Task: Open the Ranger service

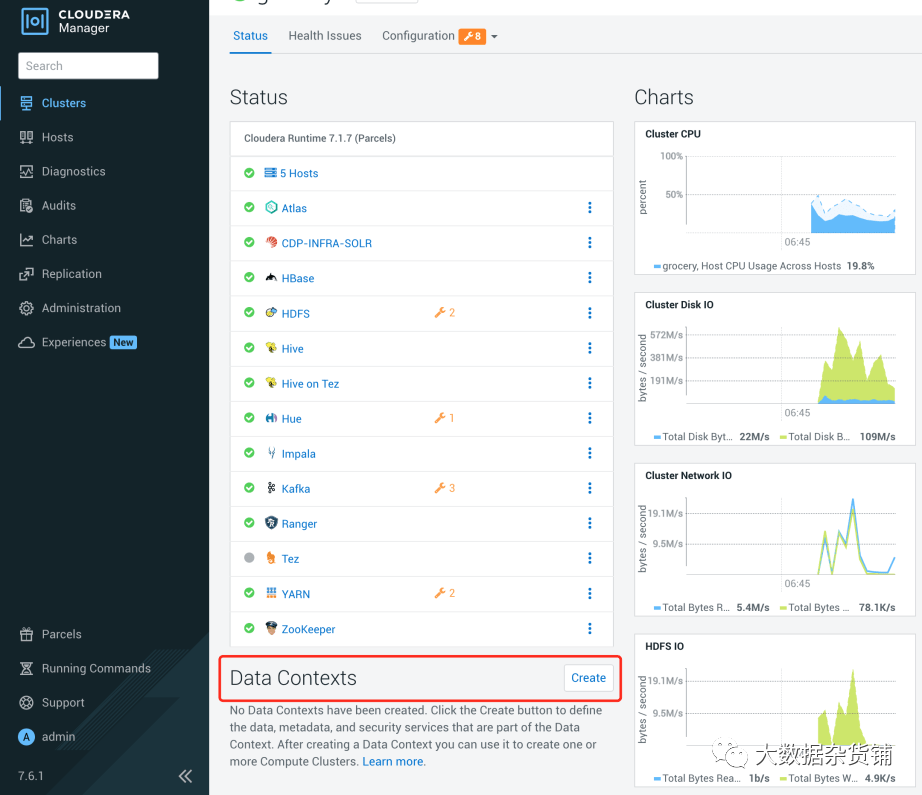Action: (299, 524)
